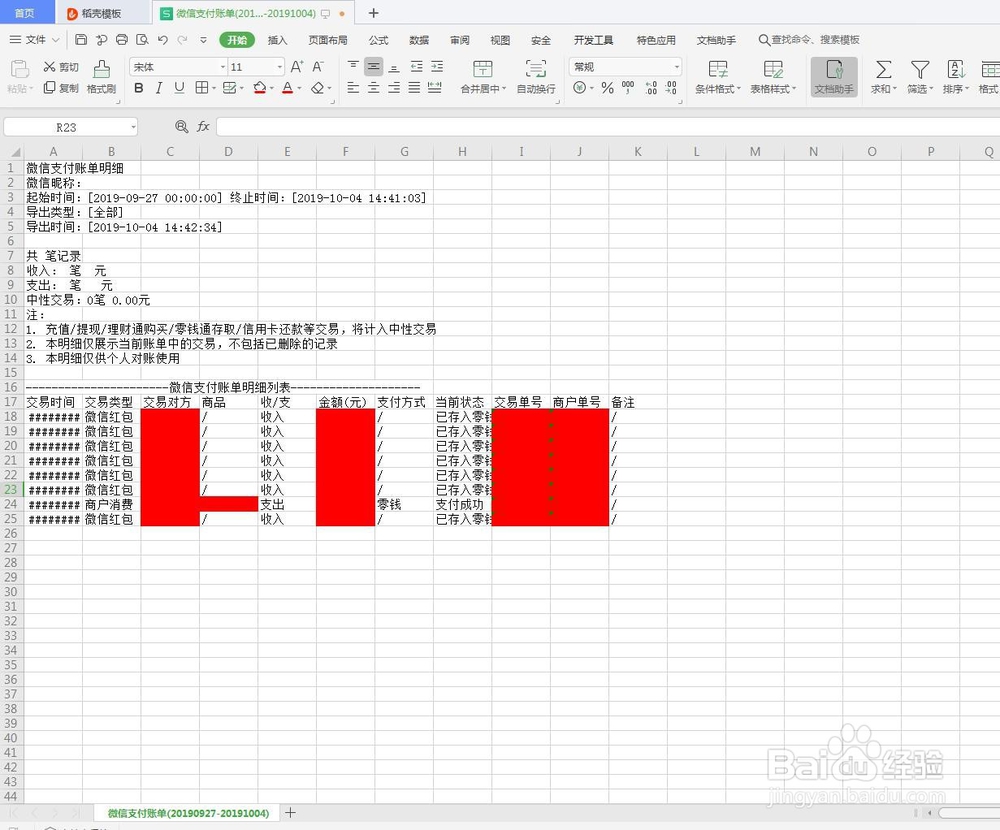Click Merge and Center (合并居中)
Screen dimensions: 1000x830
483,77
